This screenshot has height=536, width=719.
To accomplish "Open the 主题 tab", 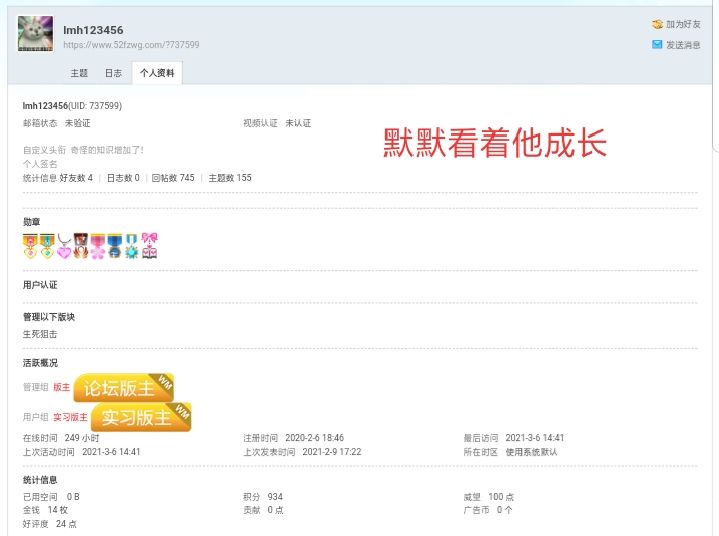I will tap(79, 73).
